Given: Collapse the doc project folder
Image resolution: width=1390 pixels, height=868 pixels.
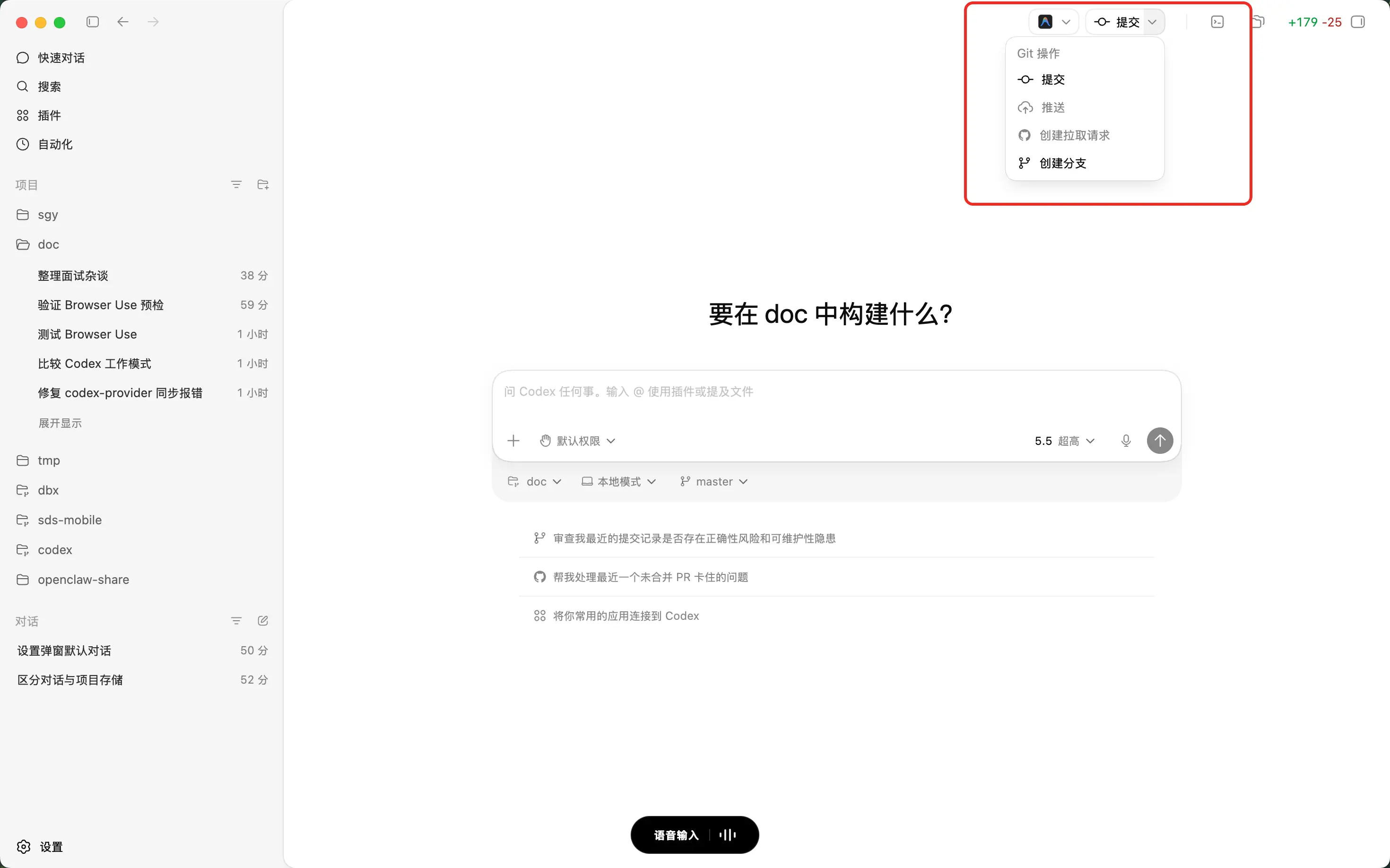Looking at the screenshot, I should coord(48,244).
